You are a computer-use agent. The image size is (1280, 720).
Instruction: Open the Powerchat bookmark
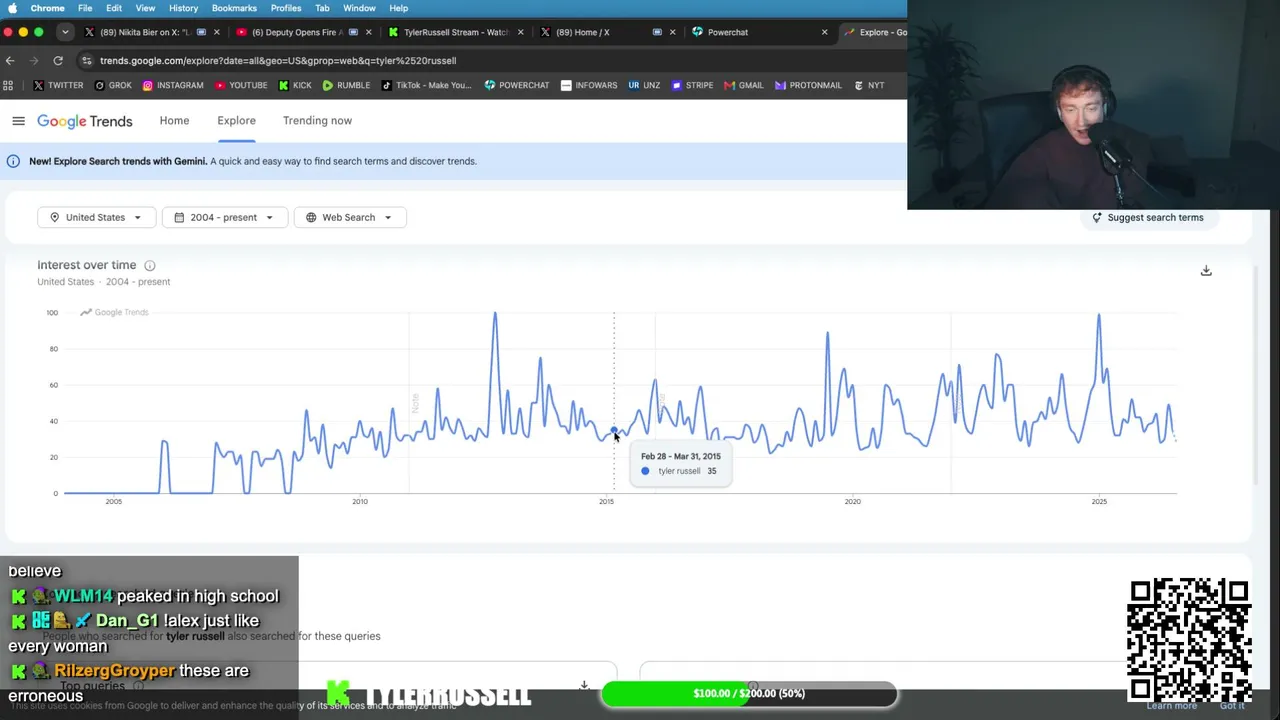coord(517,85)
